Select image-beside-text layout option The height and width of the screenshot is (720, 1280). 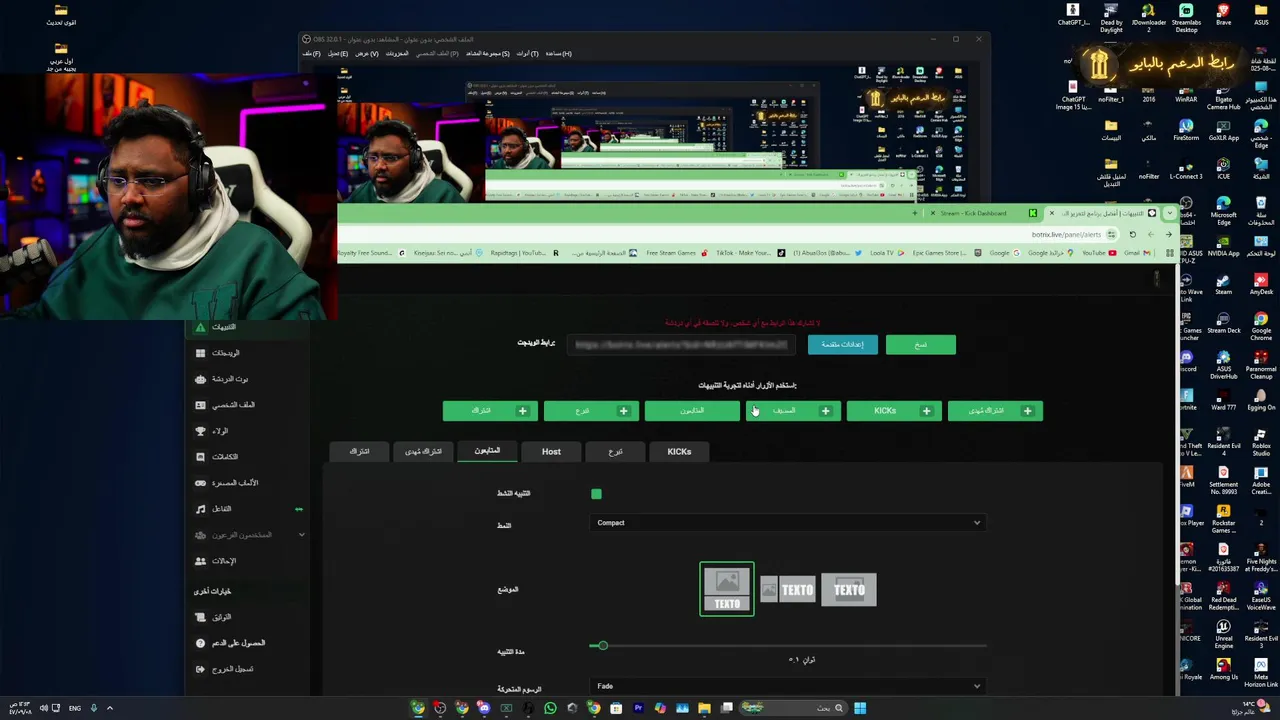coord(789,590)
